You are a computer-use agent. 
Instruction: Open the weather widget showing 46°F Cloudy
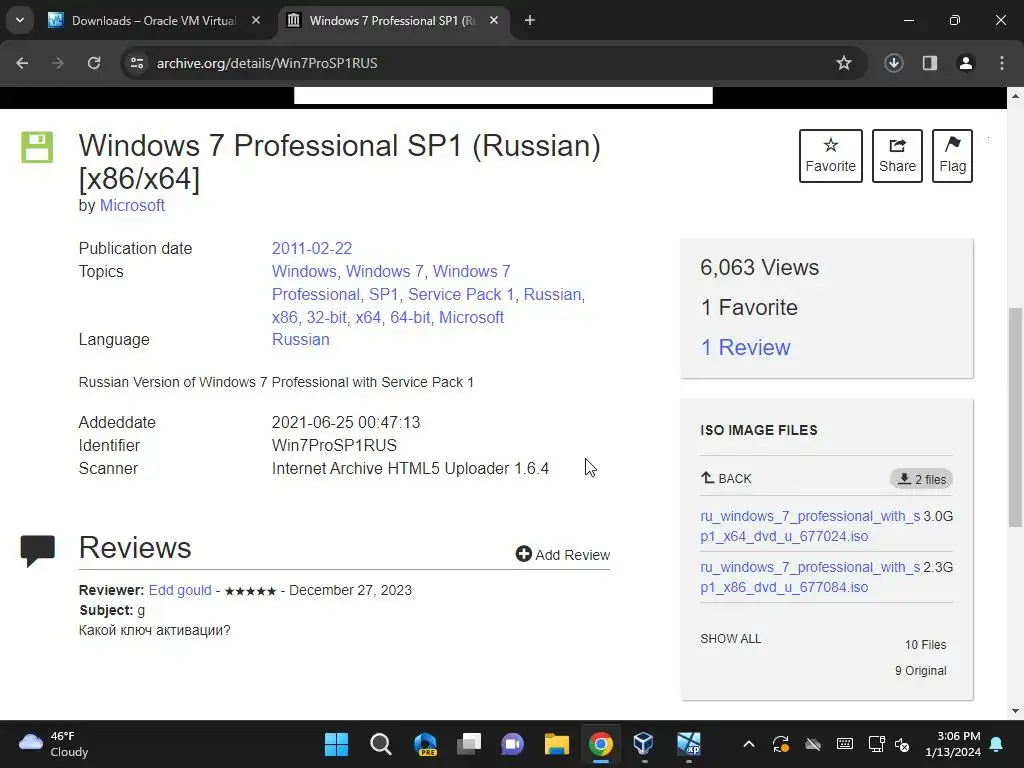pos(54,744)
